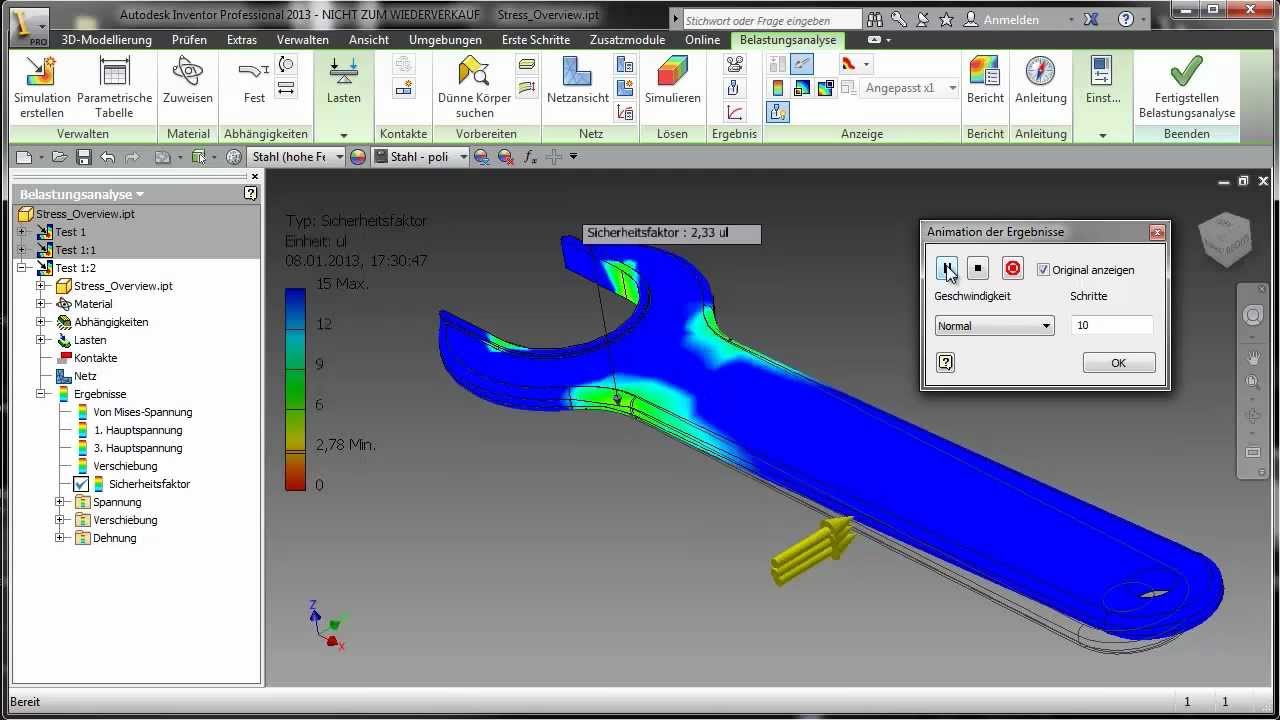Expand the Test 1:1 simulation node

click(x=22, y=250)
